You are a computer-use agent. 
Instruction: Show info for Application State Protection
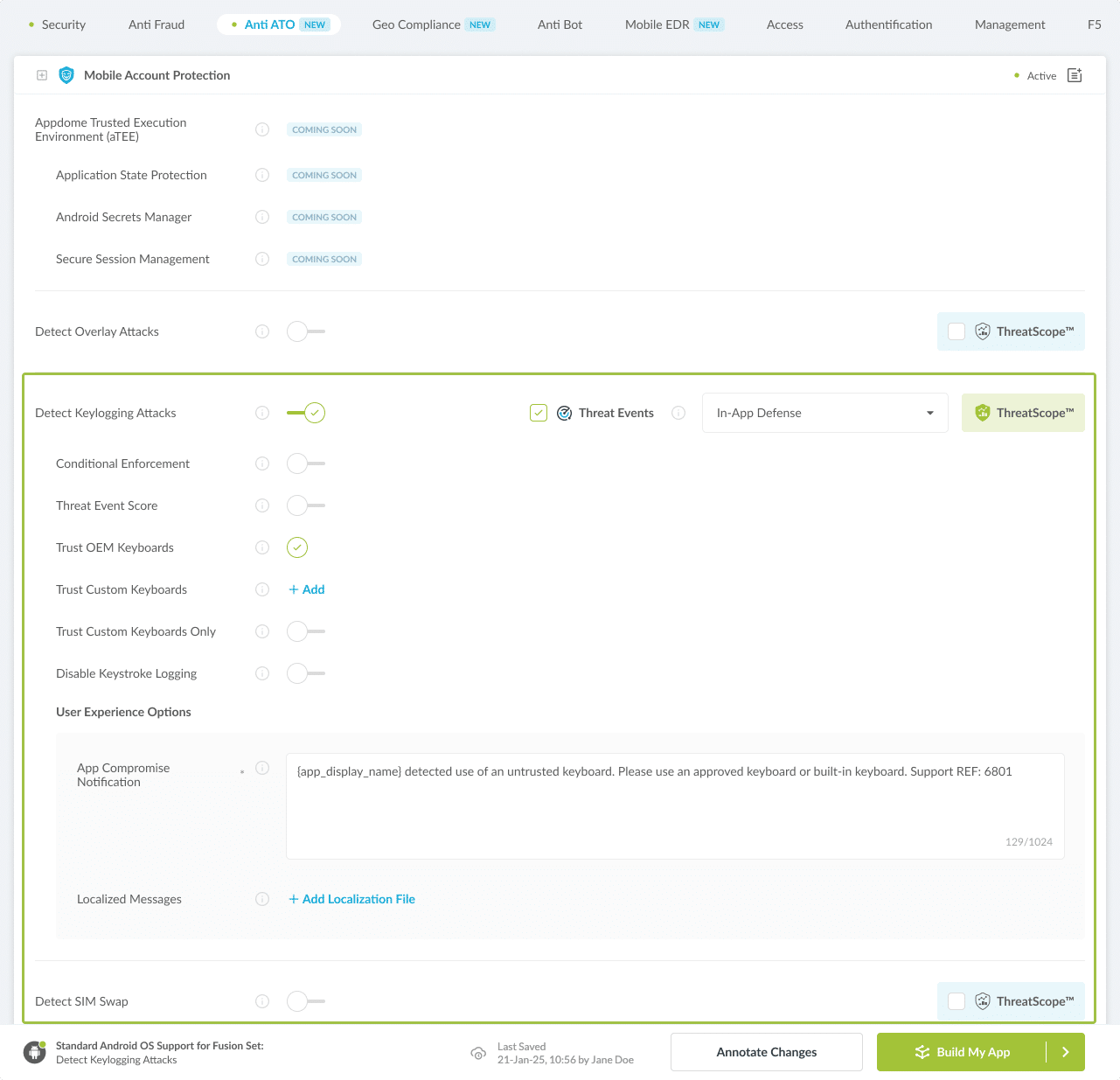click(262, 175)
